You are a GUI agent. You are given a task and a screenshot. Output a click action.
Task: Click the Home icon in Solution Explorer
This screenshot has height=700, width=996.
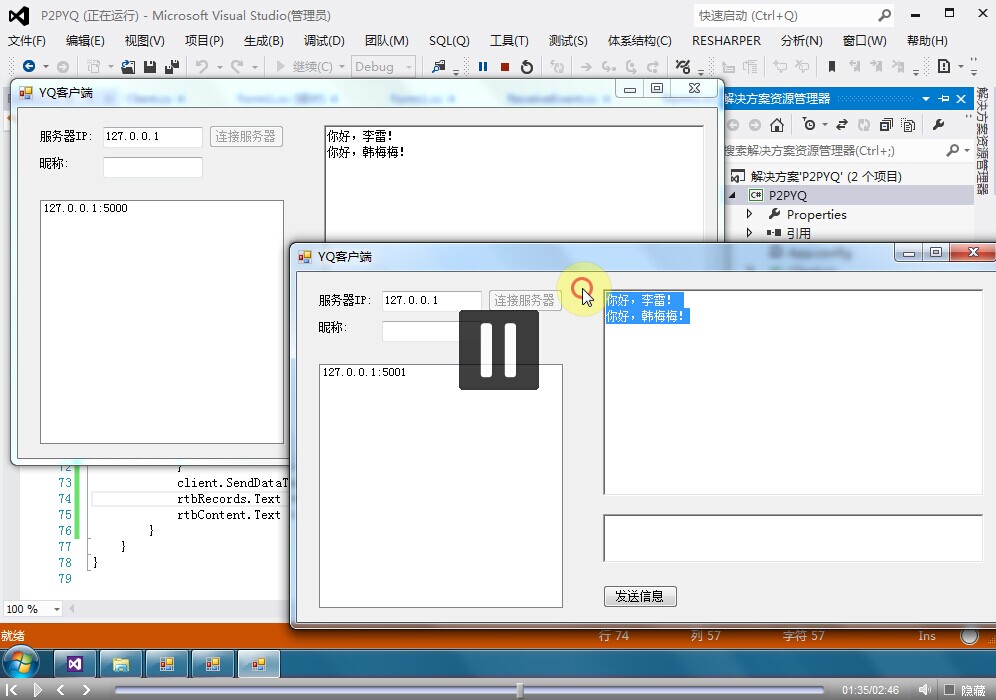pos(777,125)
